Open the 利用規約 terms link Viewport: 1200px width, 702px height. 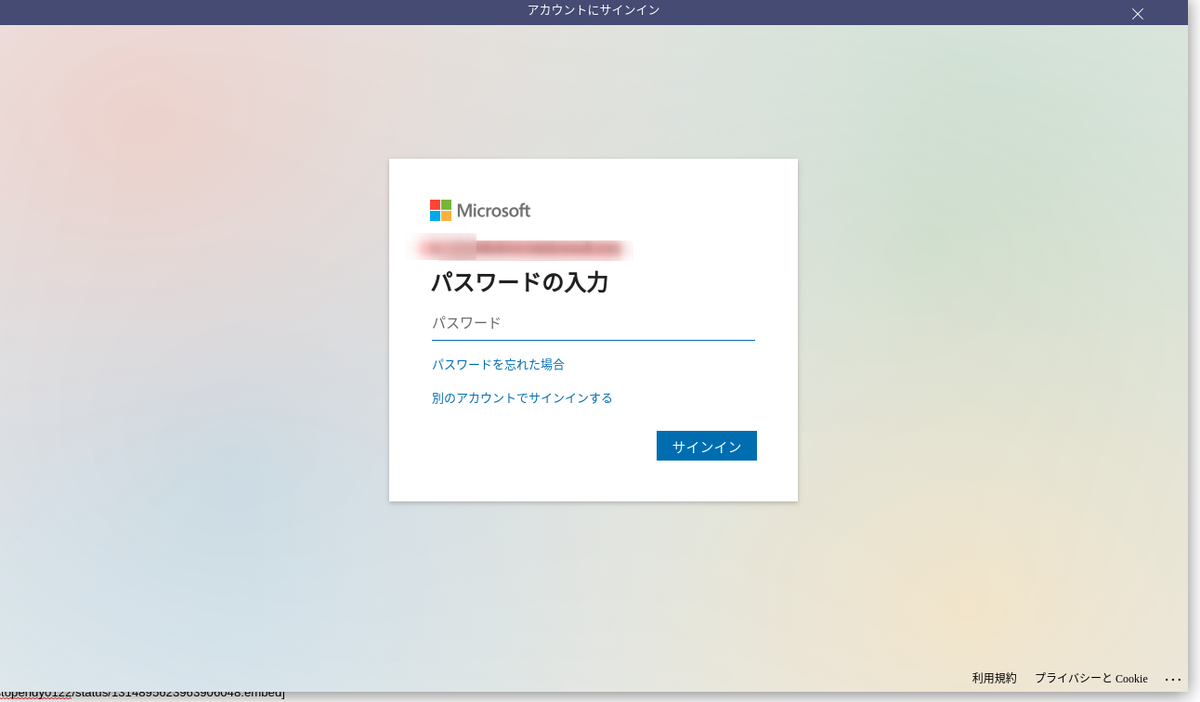994,678
